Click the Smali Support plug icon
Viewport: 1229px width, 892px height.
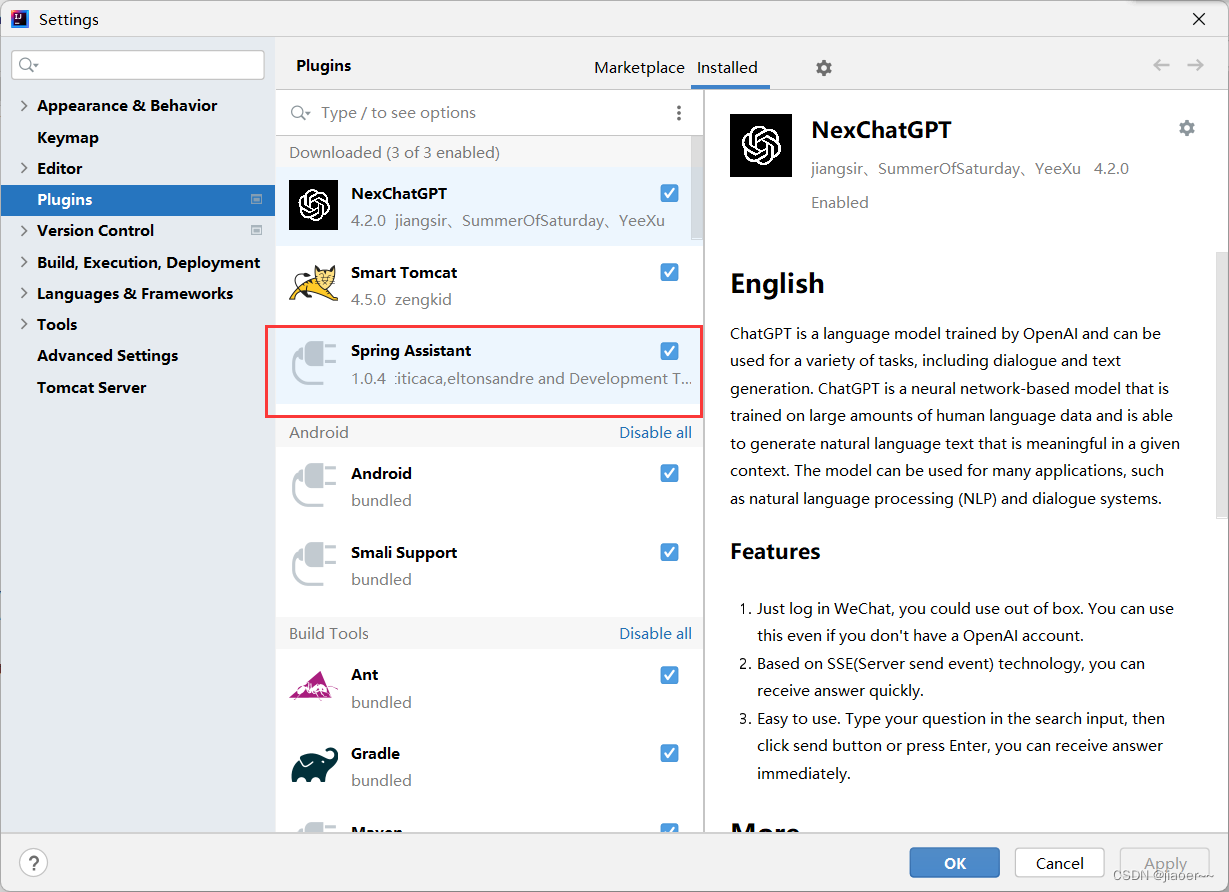(314, 565)
